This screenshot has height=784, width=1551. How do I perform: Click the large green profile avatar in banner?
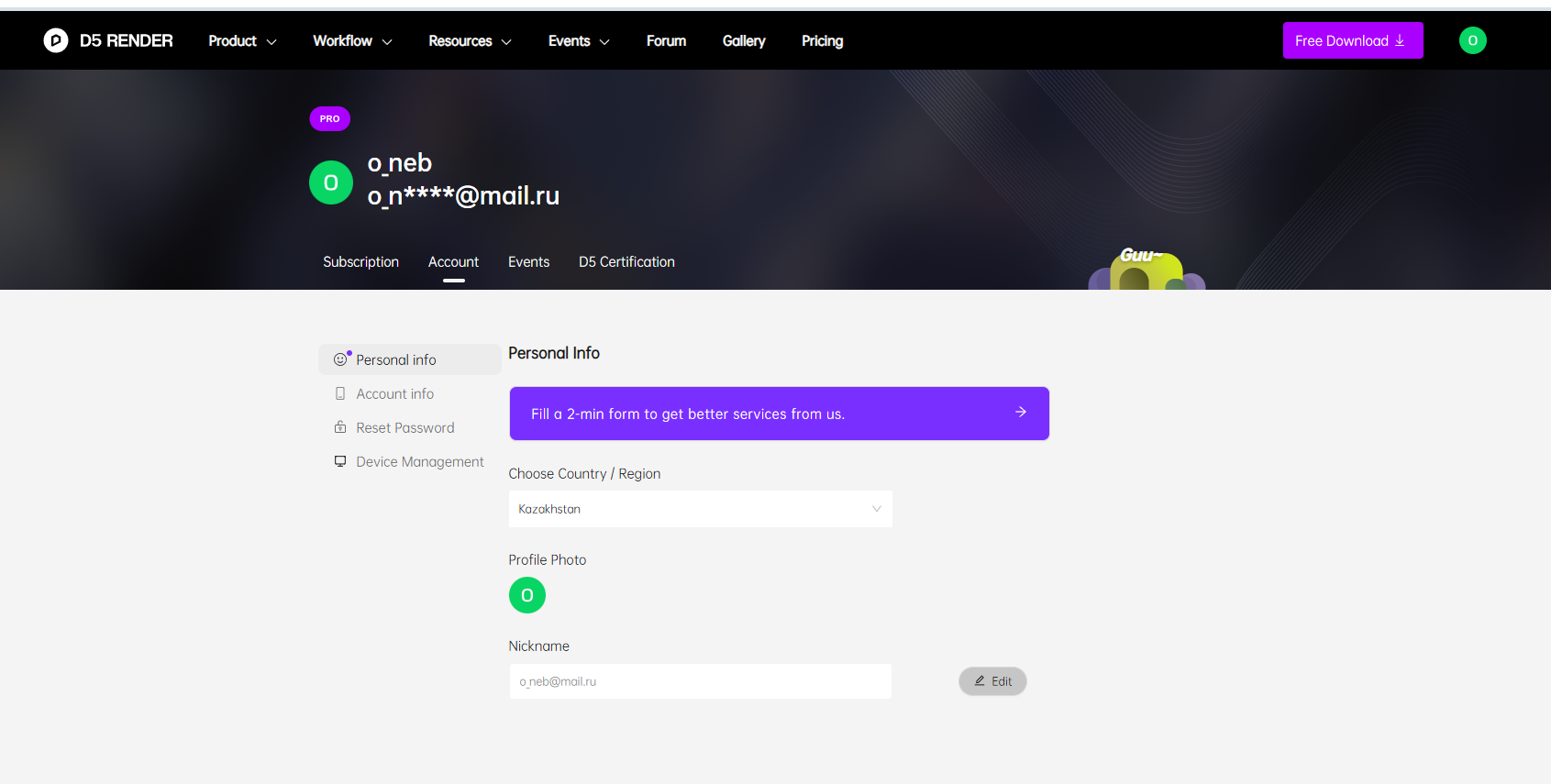click(331, 182)
